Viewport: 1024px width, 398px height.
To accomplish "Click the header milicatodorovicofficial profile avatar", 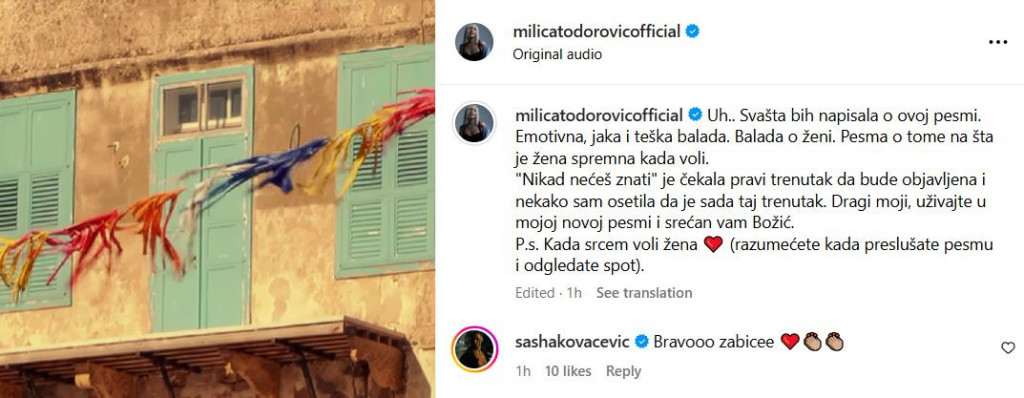I will click(474, 42).
